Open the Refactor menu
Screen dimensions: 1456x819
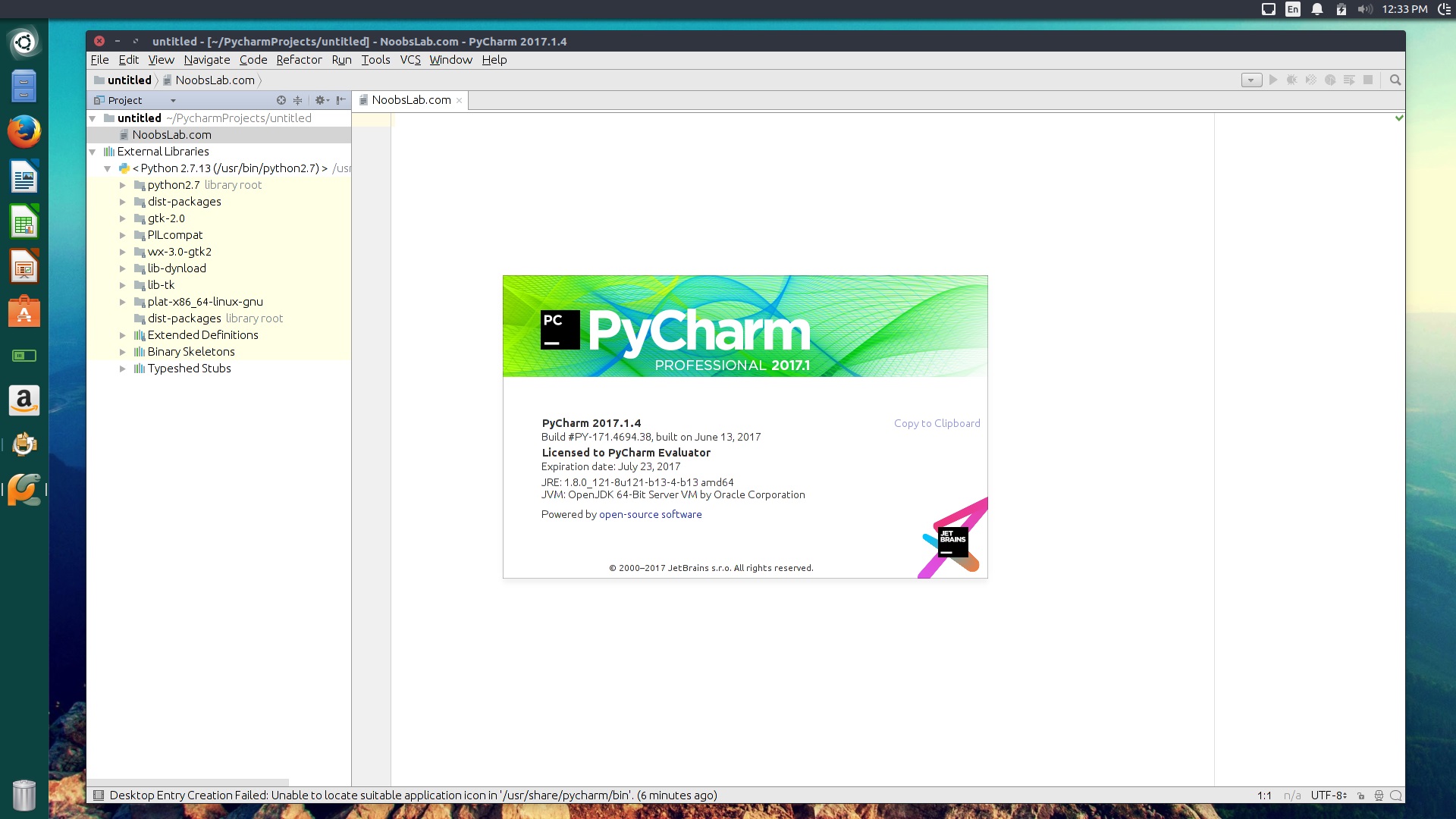299,59
